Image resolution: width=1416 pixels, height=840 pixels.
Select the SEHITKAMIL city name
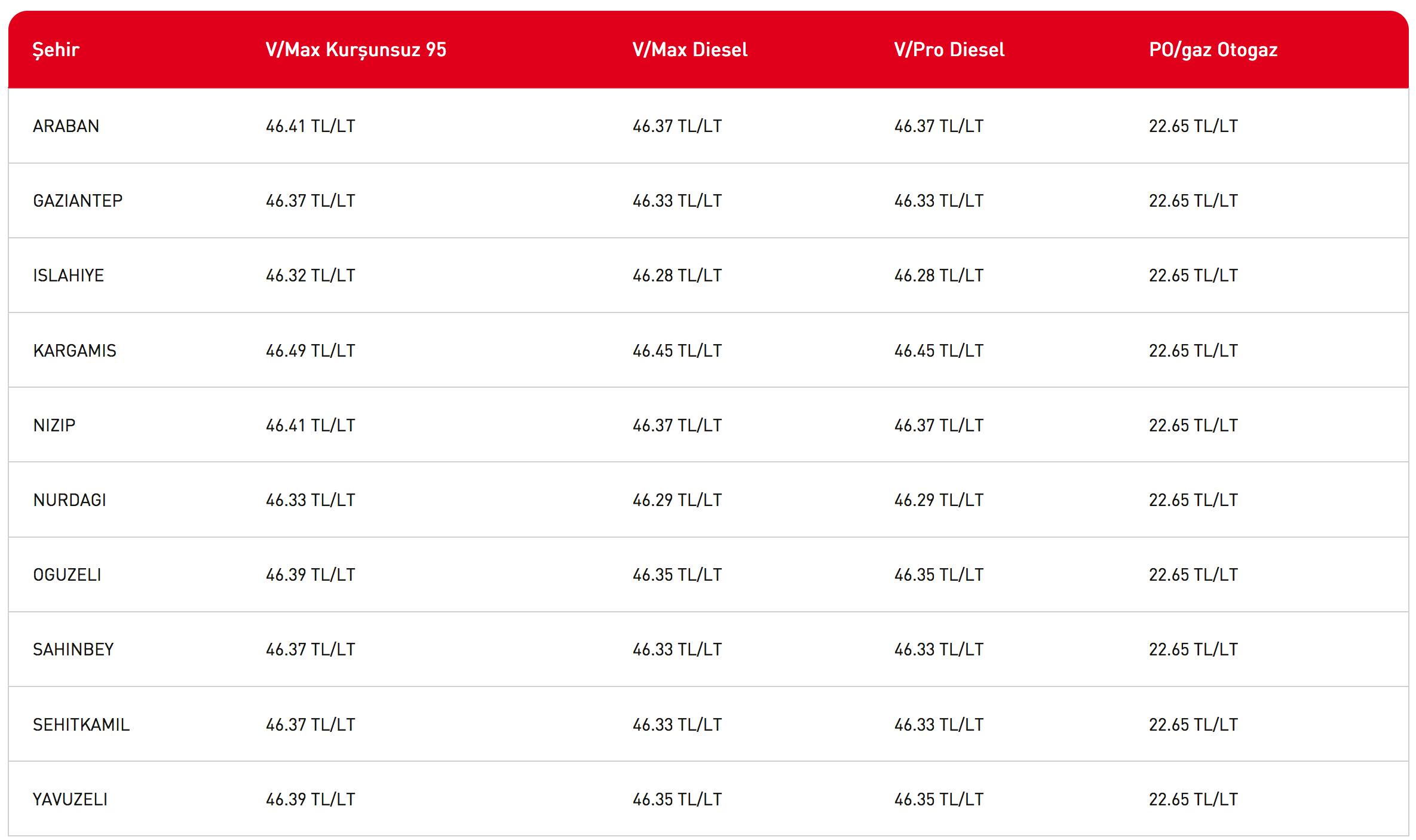tap(81, 725)
